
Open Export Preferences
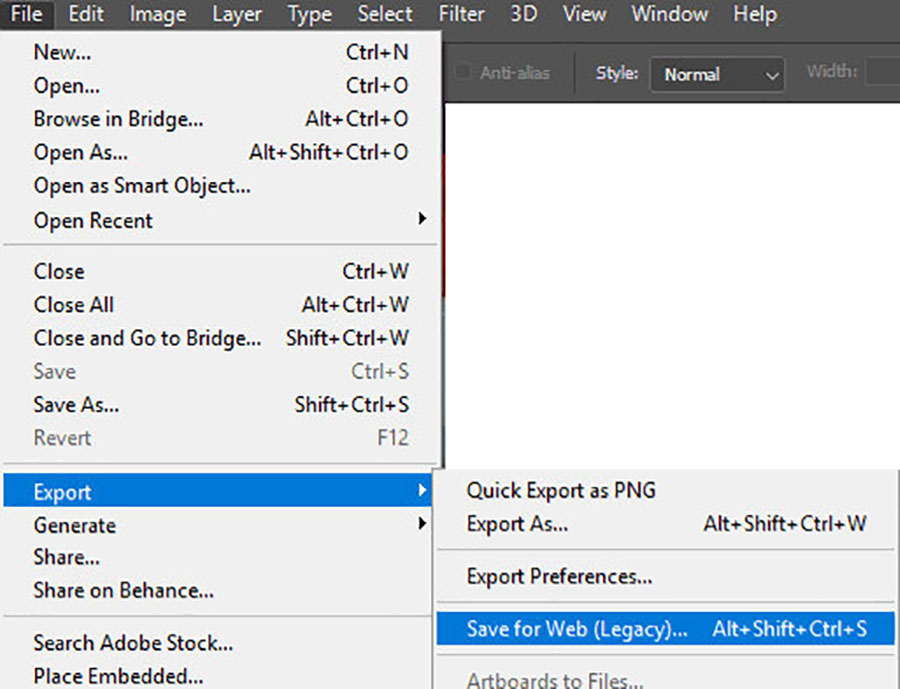559,577
